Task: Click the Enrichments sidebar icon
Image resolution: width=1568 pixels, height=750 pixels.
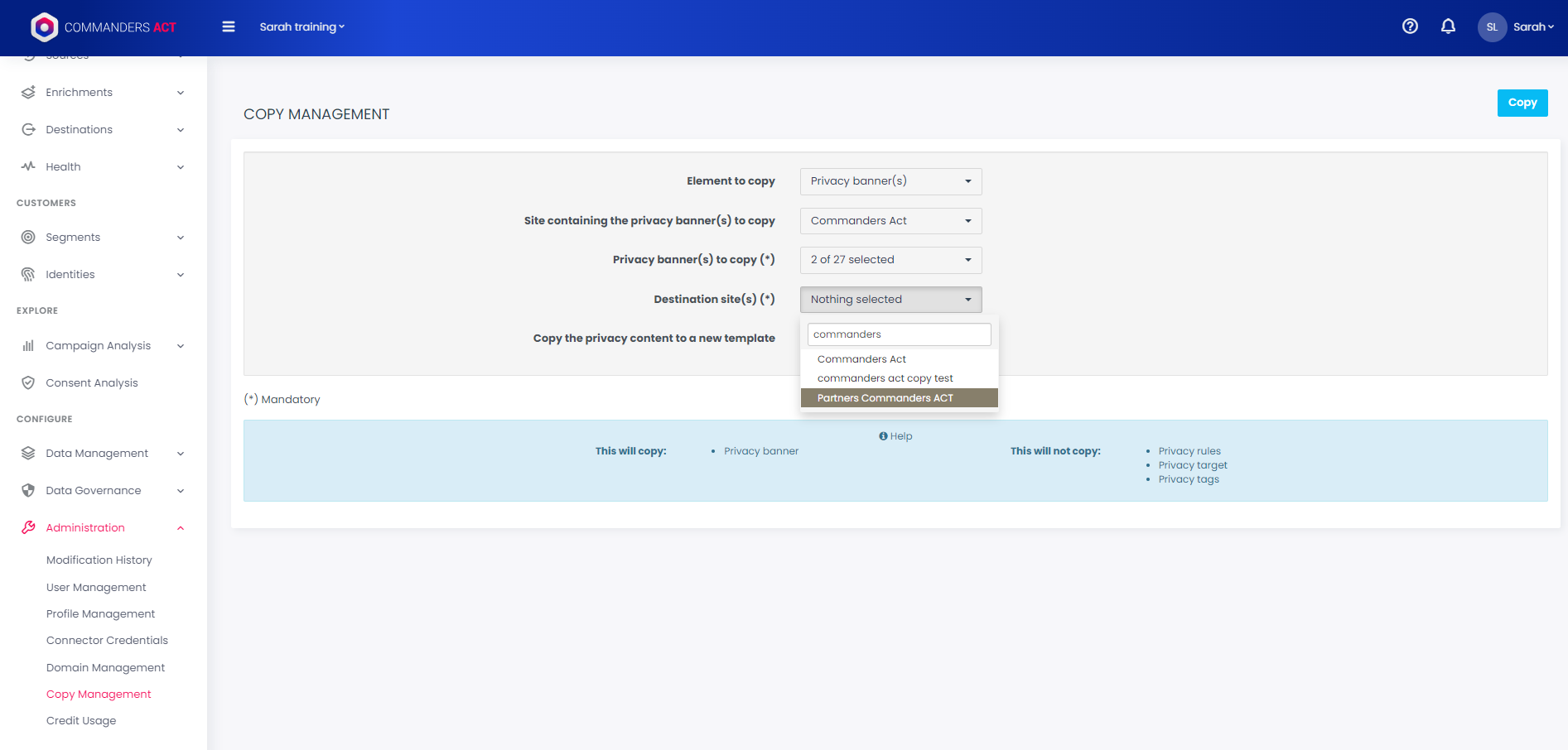Action: (28, 93)
